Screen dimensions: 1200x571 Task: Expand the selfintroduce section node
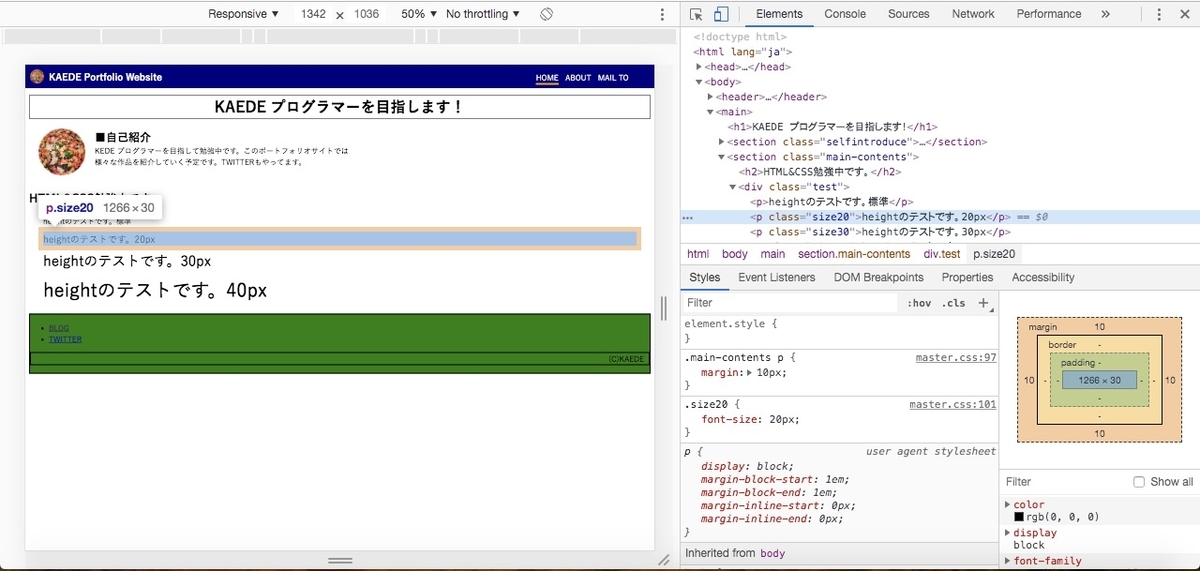[722, 142]
